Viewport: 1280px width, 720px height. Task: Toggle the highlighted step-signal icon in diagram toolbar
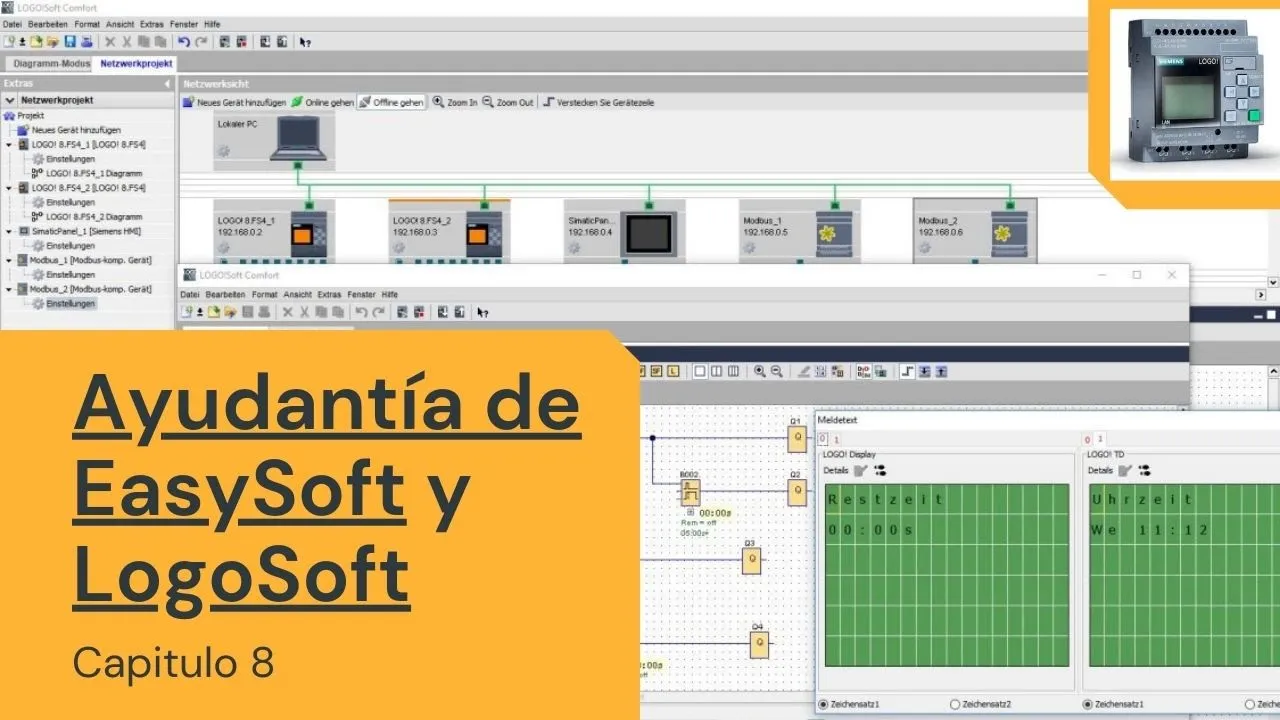(x=906, y=371)
